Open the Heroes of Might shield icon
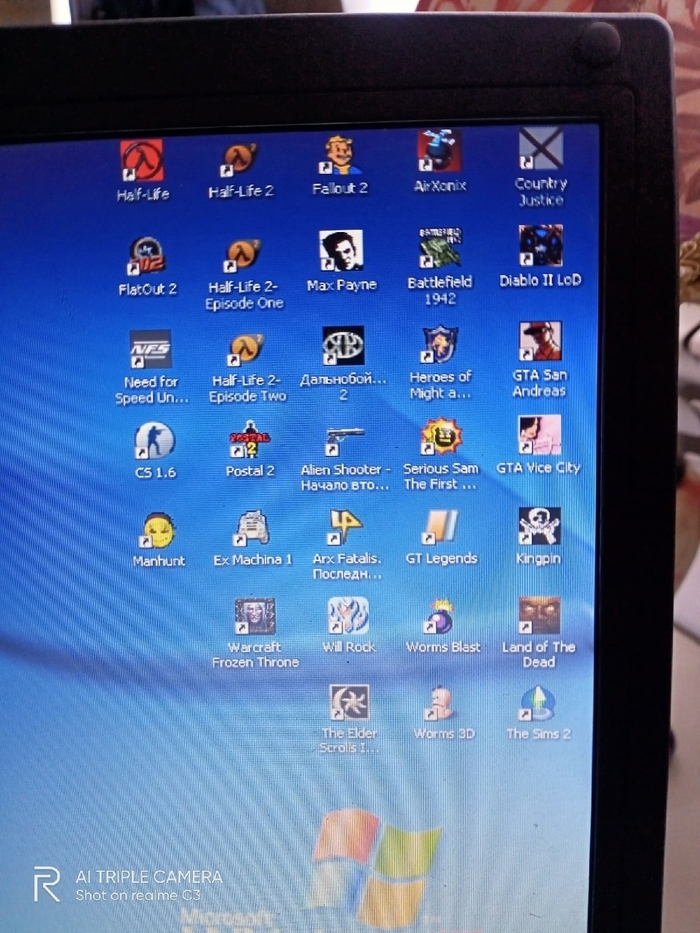This screenshot has height=933, width=700. pos(440,343)
